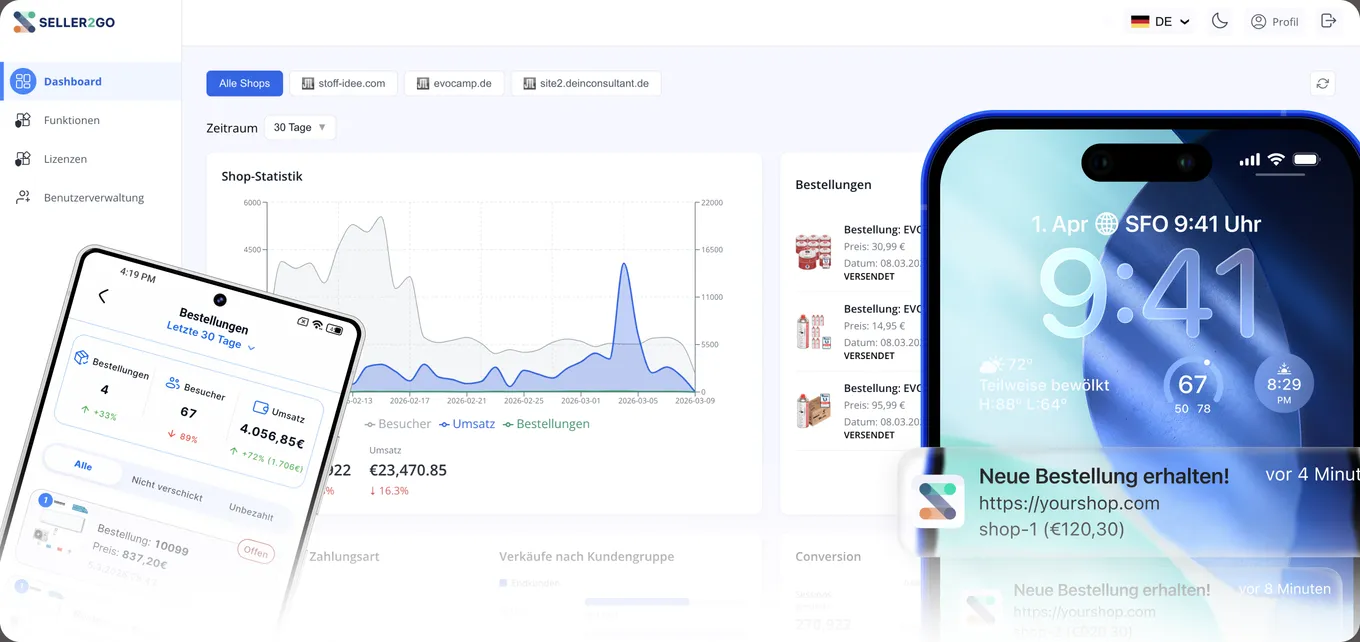This screenshot has width=1360, height=642.
Task: Click the Seller2Go notification app icon
Action: [938, 501]
